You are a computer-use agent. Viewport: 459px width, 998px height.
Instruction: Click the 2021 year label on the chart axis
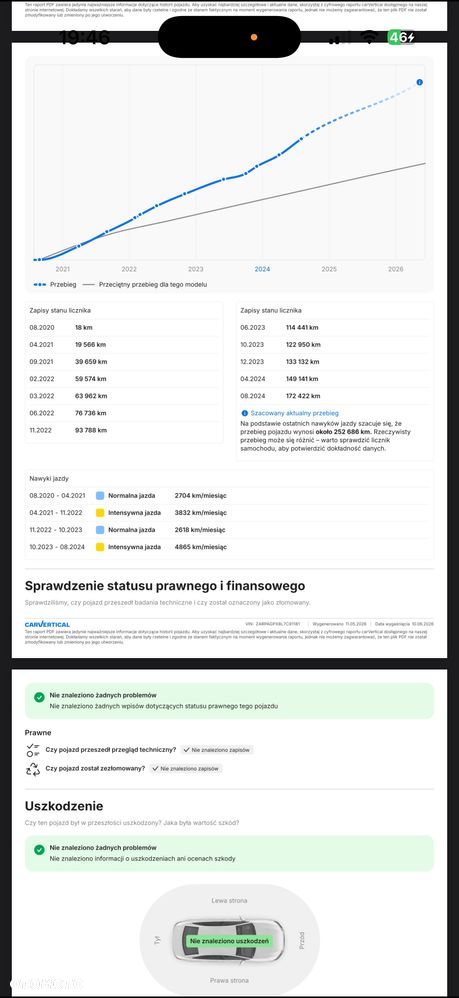point(62,269)
